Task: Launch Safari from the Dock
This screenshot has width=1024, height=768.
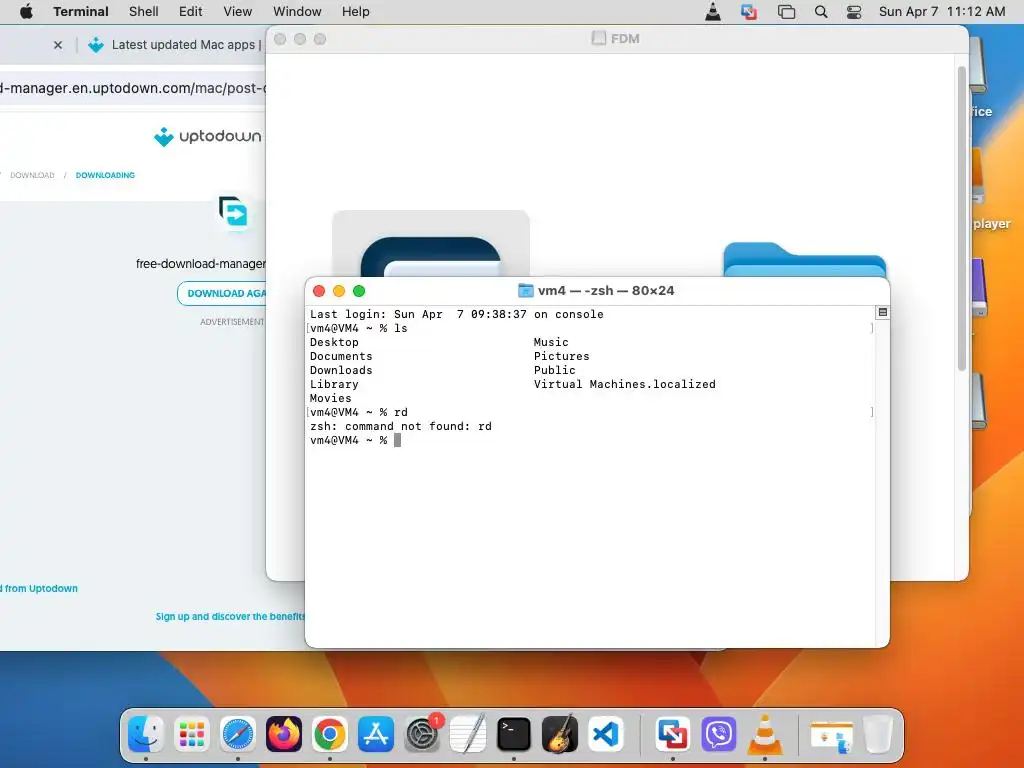Action: [238, 734]
